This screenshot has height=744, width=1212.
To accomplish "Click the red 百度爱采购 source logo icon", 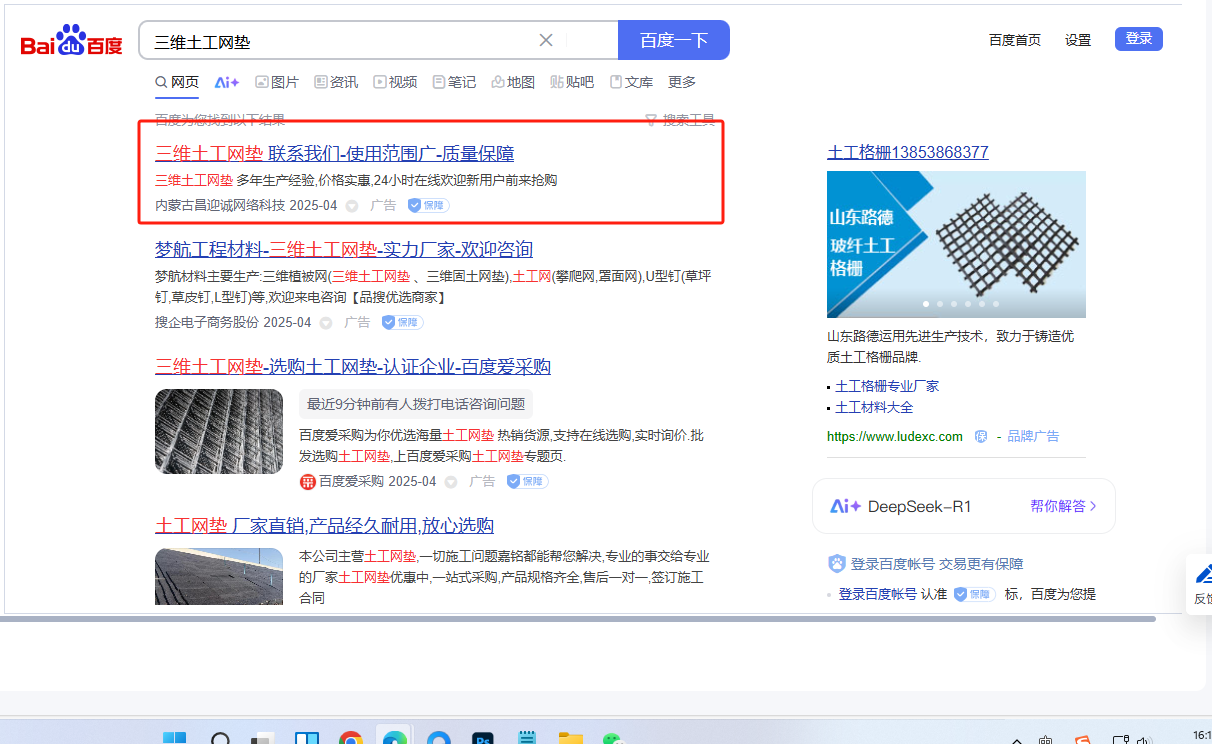I will point(308,481).
